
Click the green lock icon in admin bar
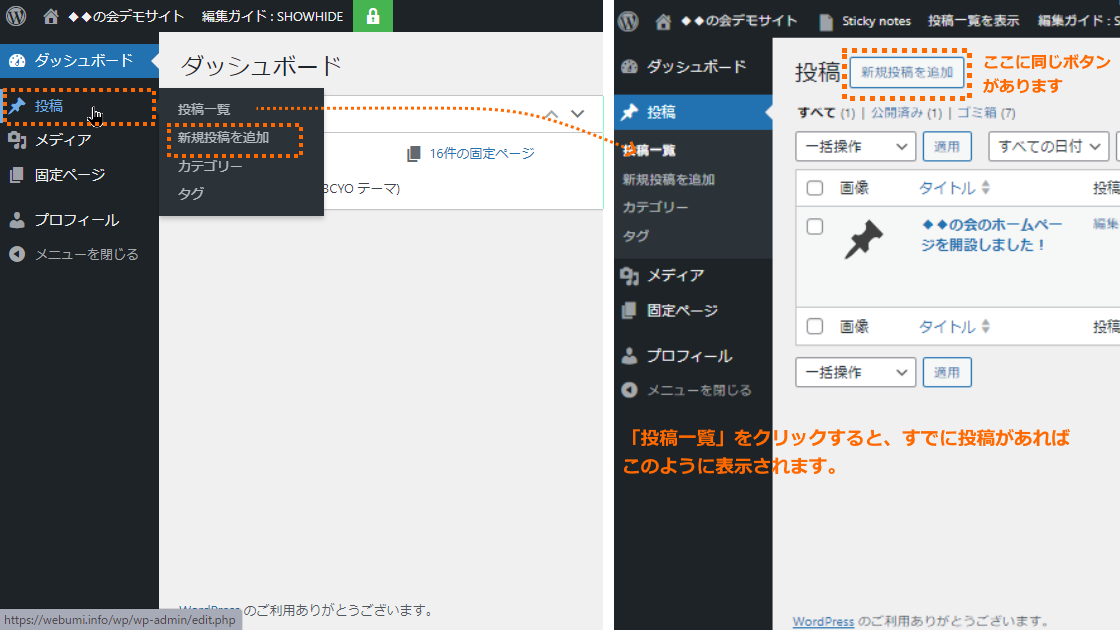pos(373,16)
